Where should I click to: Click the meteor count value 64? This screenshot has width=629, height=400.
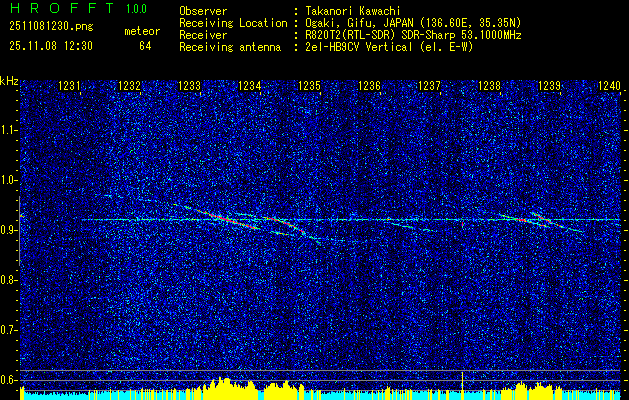145,46
